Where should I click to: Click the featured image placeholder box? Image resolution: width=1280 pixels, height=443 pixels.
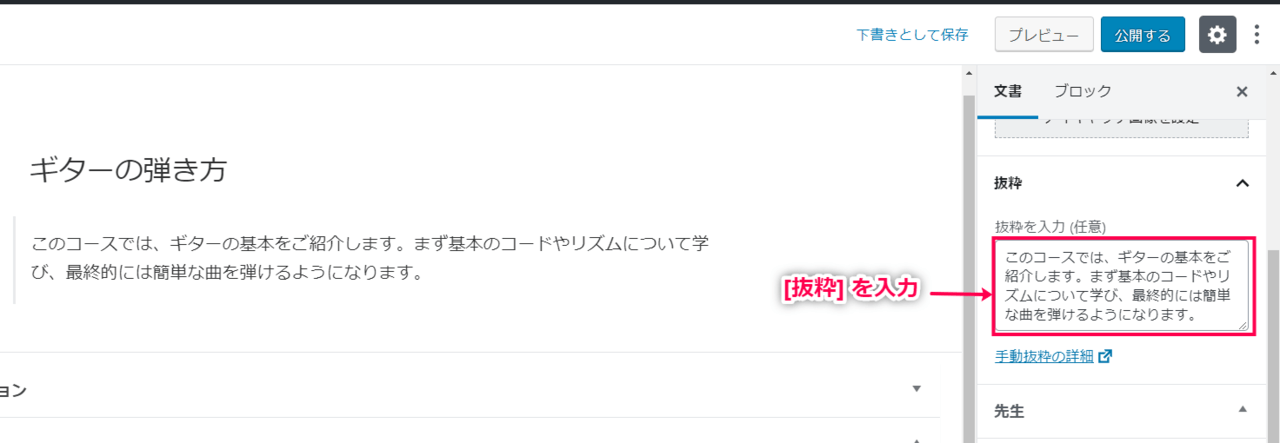(1121, 125)
